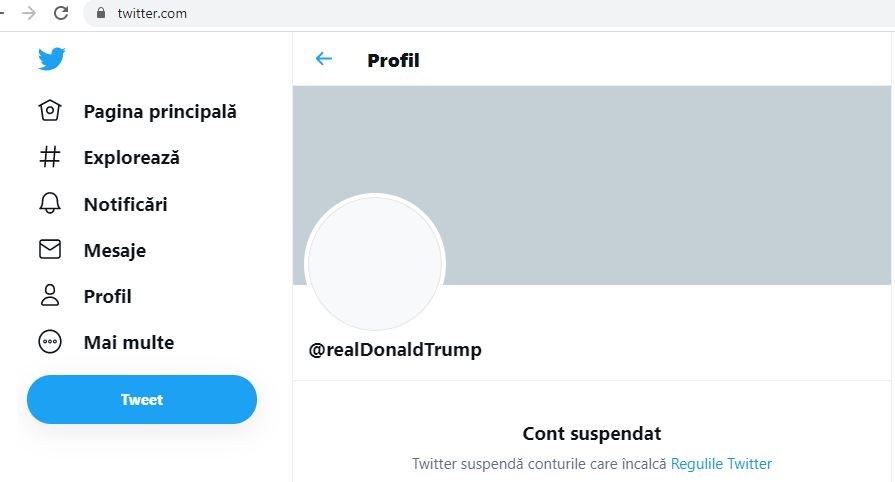Select the Pagina principală text label

(x=160, y=111)
